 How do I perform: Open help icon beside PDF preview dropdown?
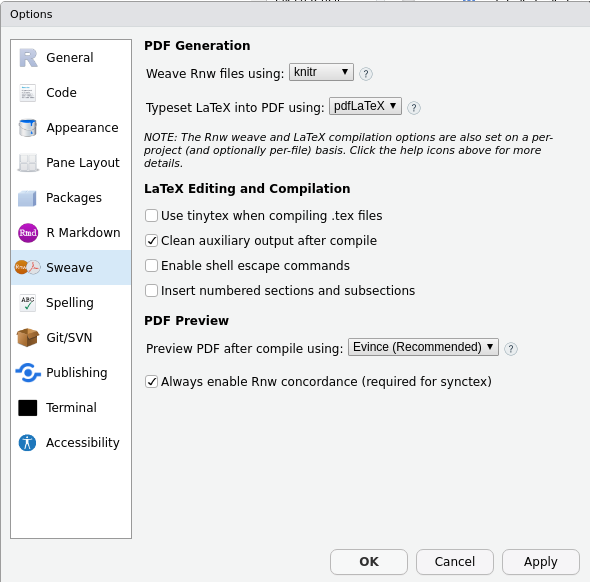pyautogui.click(x=511, y=349)
